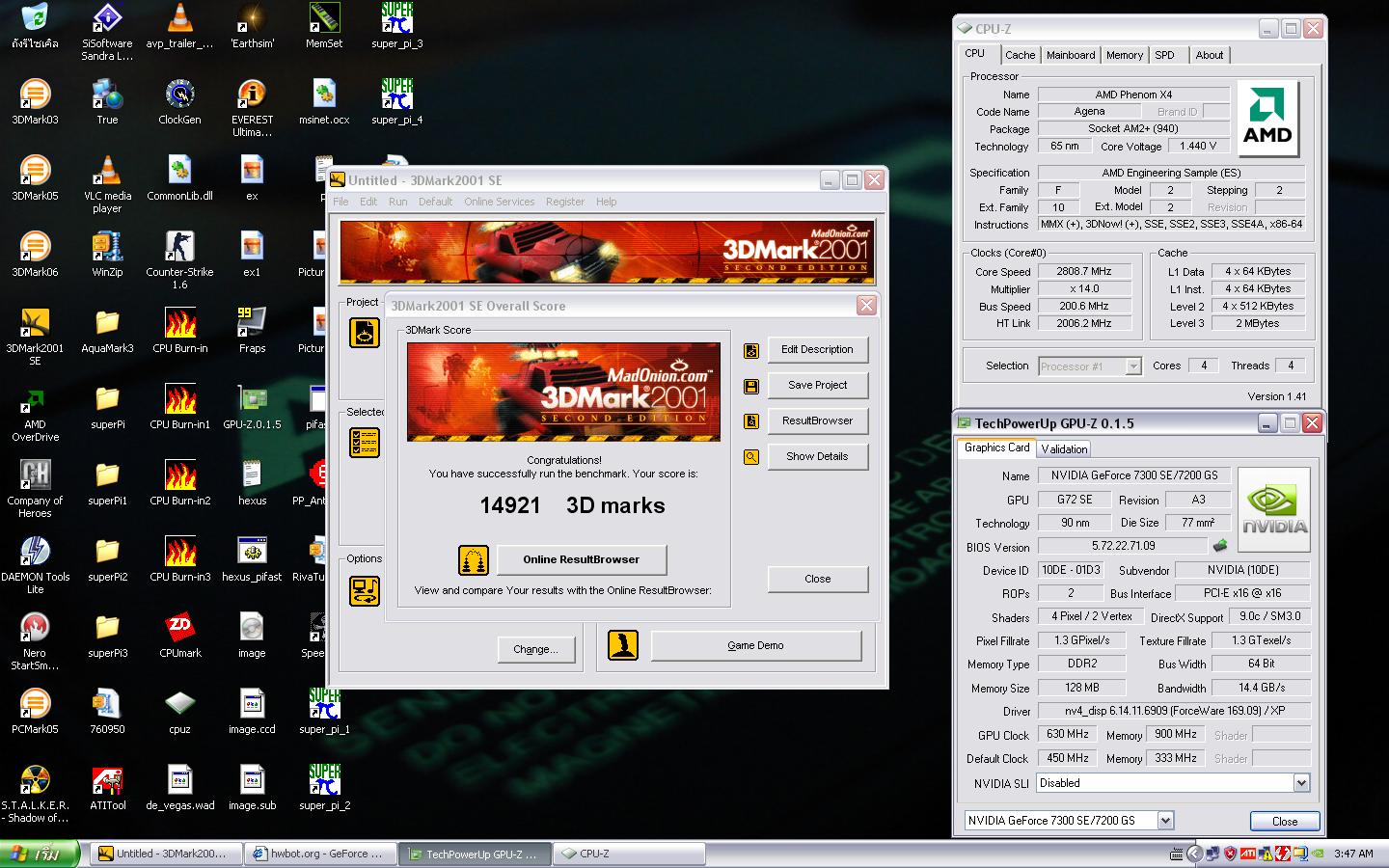Viewport: 1389px width, 868px height.
Task: Click the GPU-Z BIOS save chip icon
Action: (x=1219, y=546)
